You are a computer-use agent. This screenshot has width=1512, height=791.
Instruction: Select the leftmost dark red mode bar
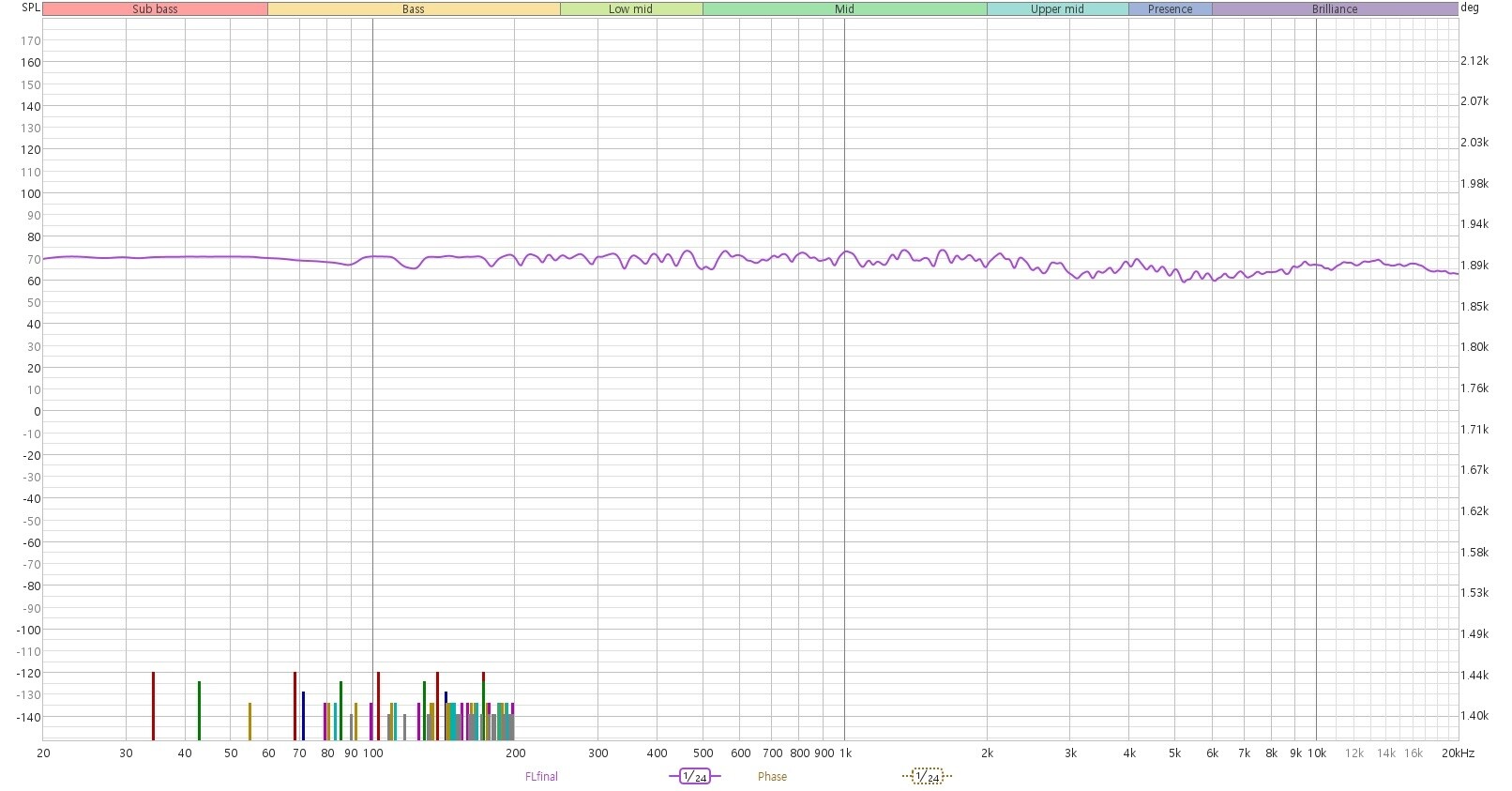pyautogui.click(x=153, y=706)
